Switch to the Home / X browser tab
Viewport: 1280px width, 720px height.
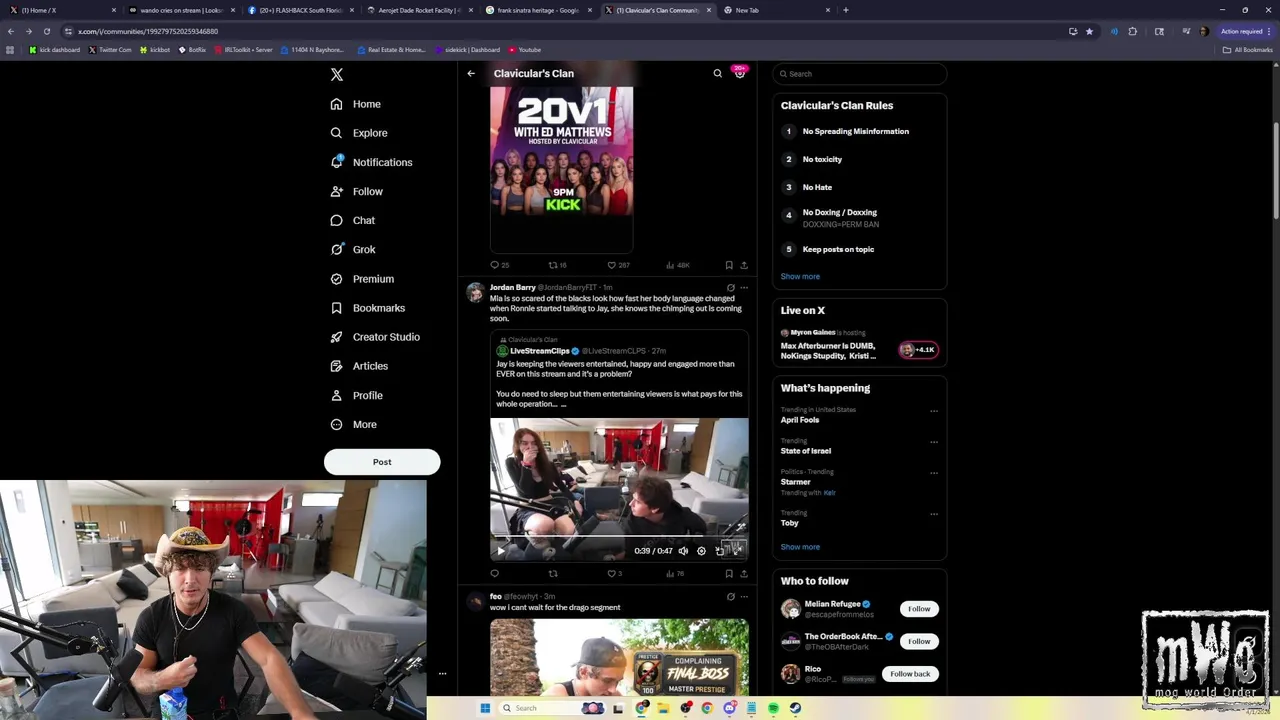click(x=60, y=10)
